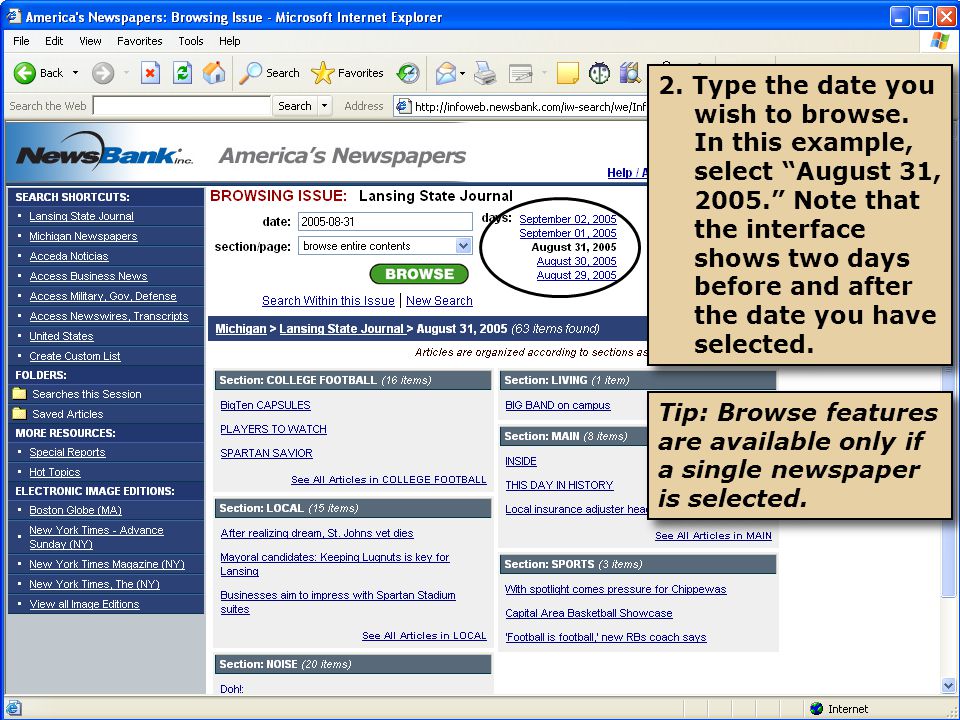960x720 pixels.
Task: Open the Mail button dropdown arrow
Action: (462, 73)
